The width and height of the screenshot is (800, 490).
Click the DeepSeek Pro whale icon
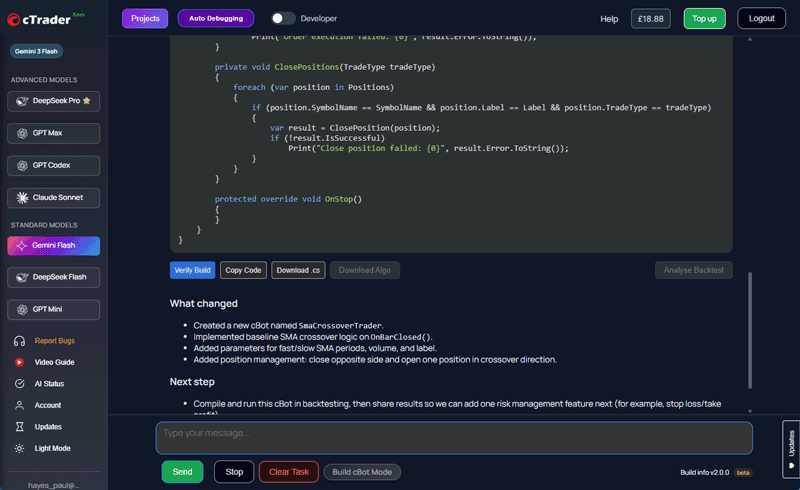click(x=22, y=101)
